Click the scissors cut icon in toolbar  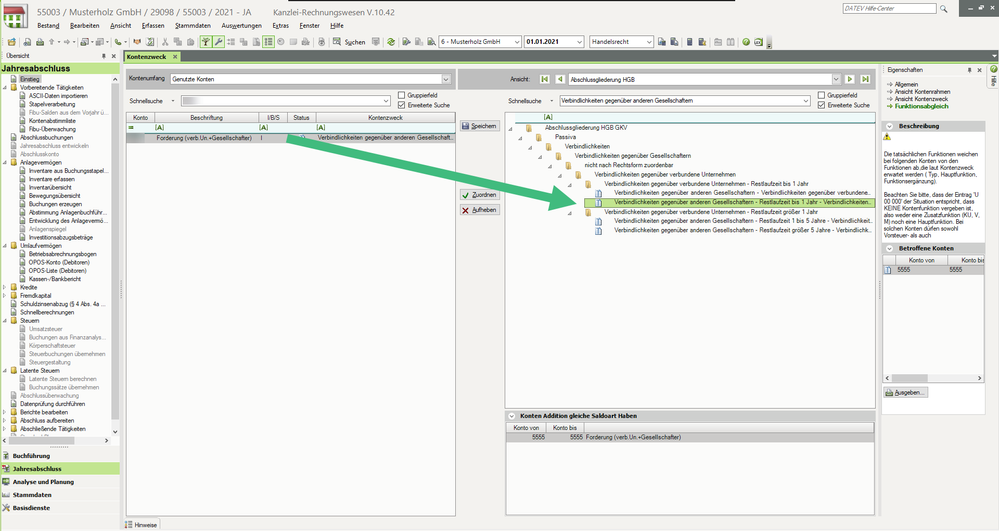[x=165, y=42]
